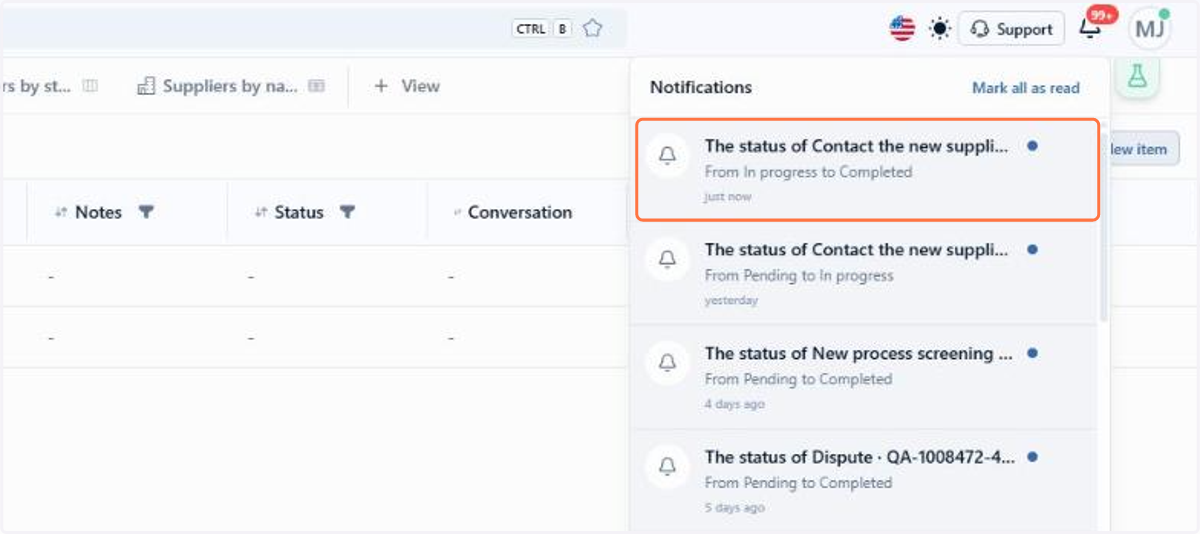This screenshot has height=534, width=1200.
Task: Open the MJ user avatar menu
Action: tap(1149, 29)
